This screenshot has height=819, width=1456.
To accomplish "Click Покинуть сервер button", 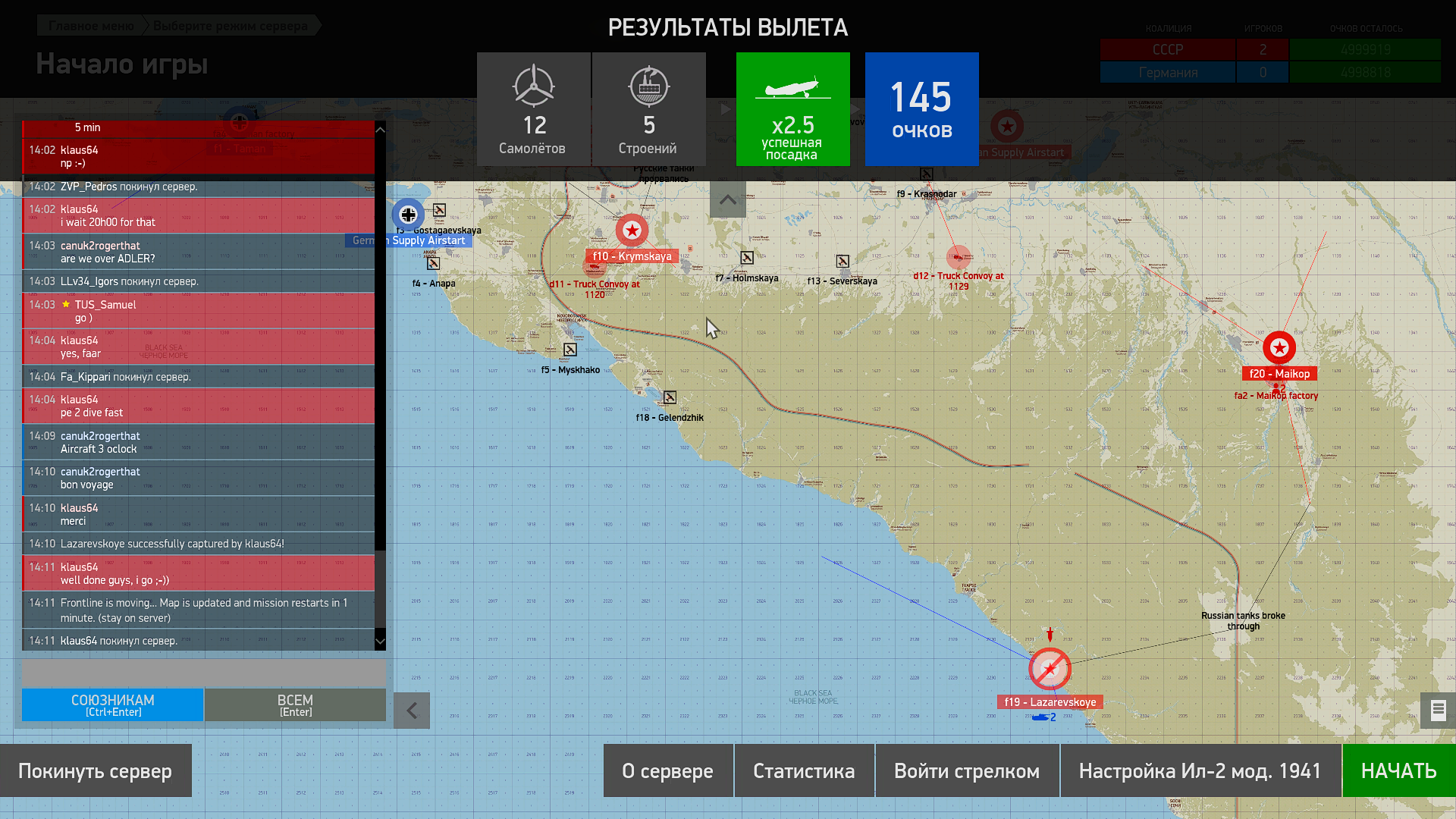I will point(96,770).
